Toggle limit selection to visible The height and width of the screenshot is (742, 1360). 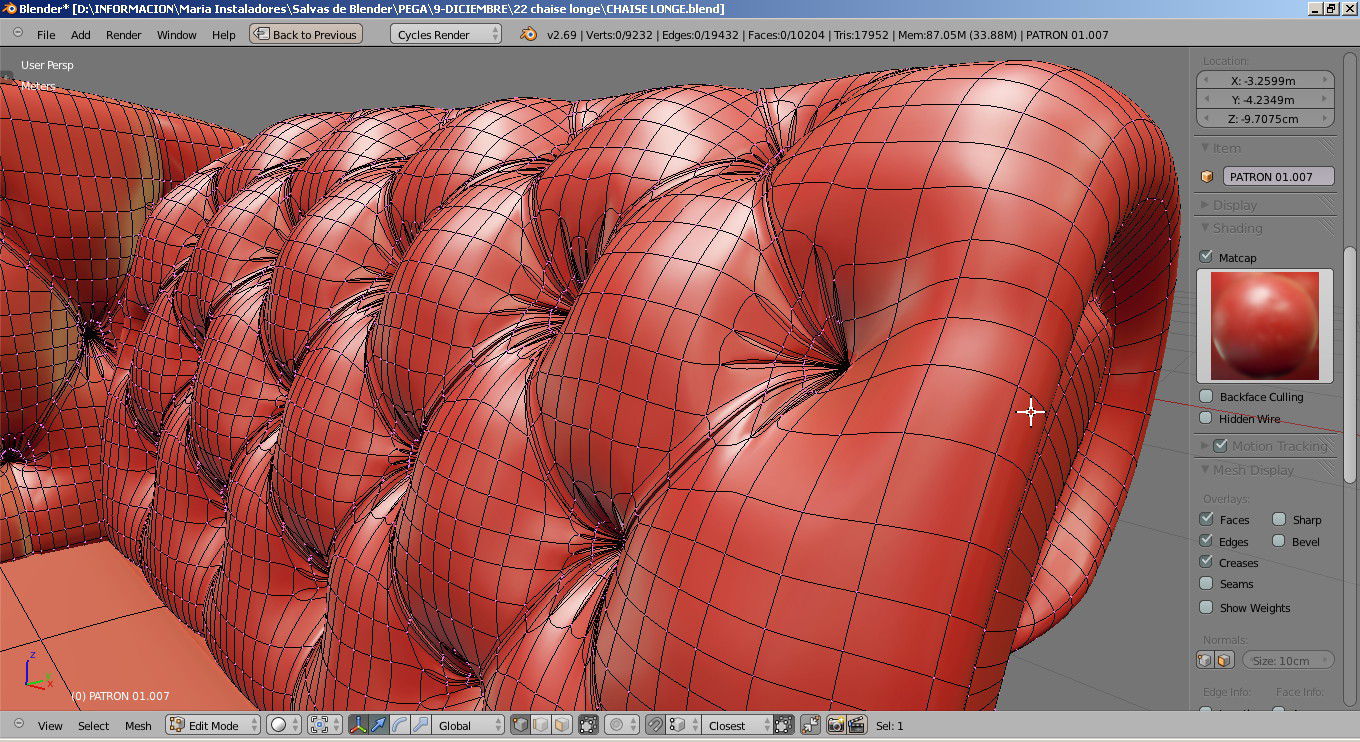point(588,725)
